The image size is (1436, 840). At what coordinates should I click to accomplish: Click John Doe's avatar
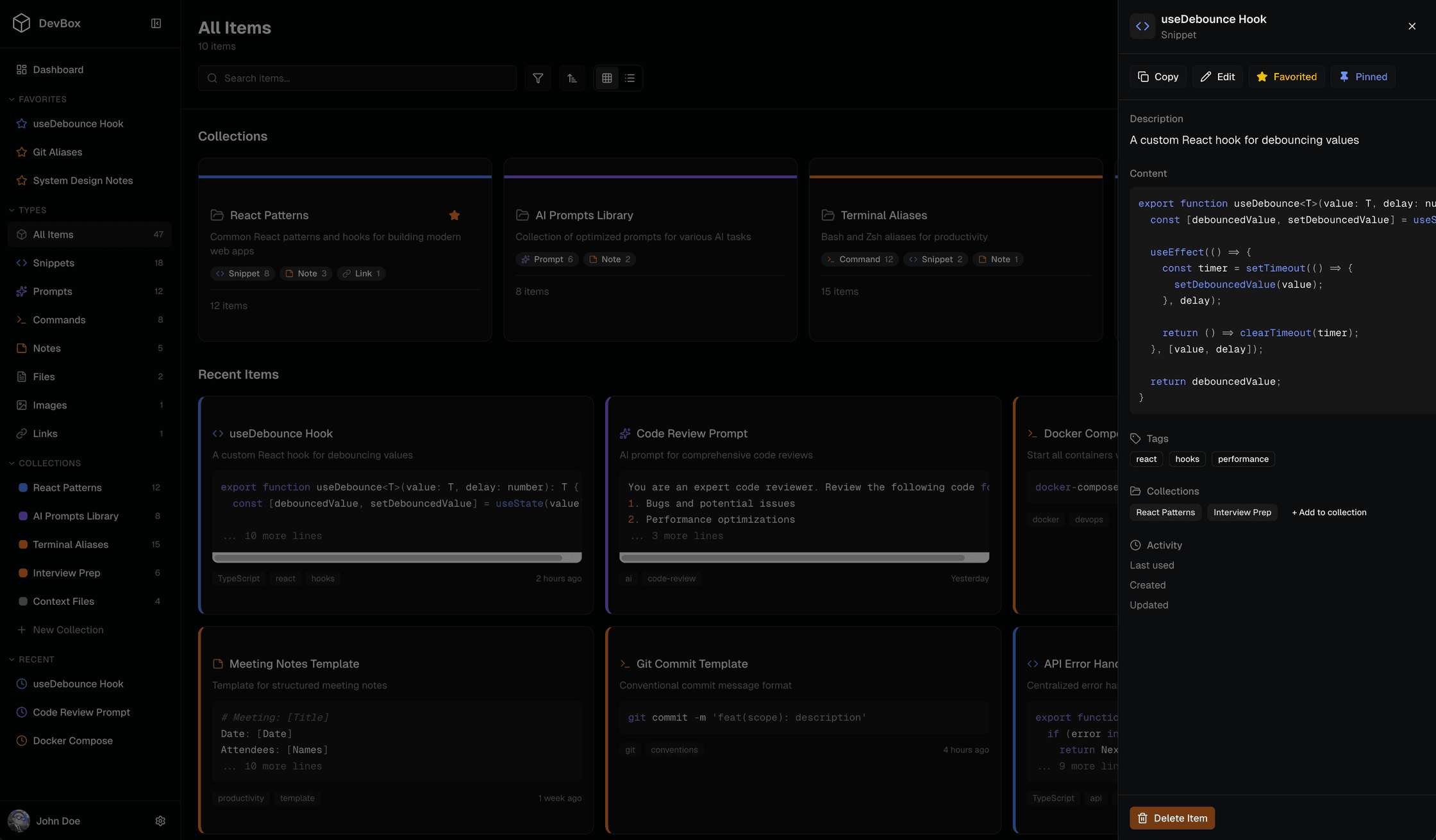click(x=19, y=821)
